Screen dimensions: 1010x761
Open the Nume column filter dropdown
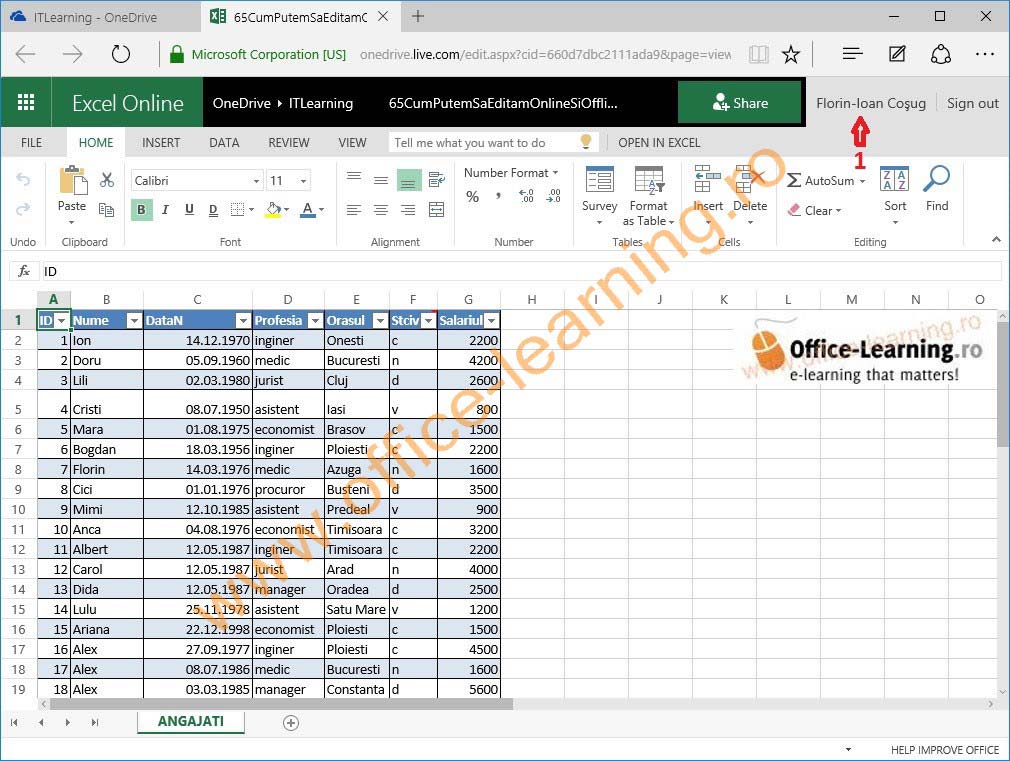click(133, 320)
